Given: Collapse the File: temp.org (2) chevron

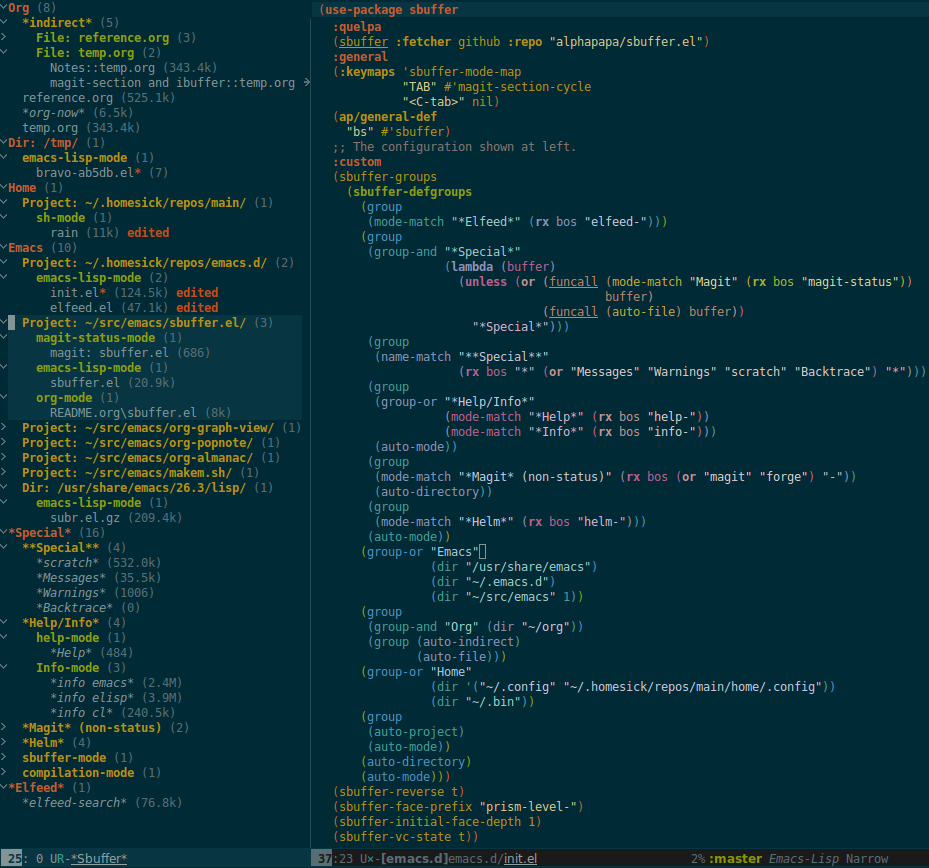Looking at the screenshot, I should (x=4, y=52).
